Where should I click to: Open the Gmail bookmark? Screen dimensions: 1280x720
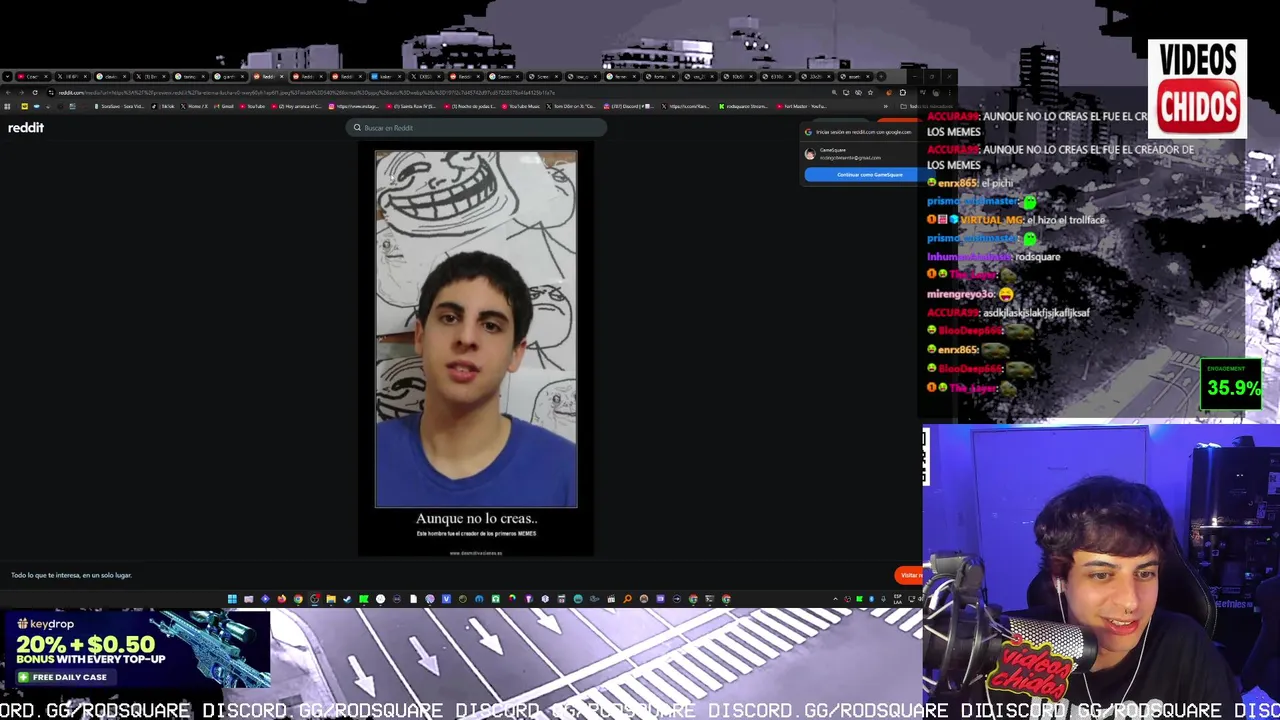click(223, 106)
